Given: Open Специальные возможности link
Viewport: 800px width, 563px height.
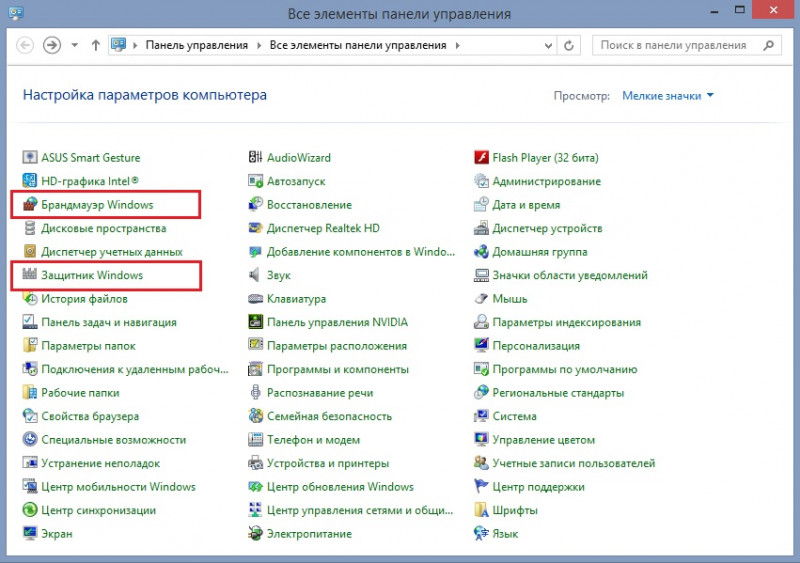Looking at the screenshot, I should pos(113,439).
